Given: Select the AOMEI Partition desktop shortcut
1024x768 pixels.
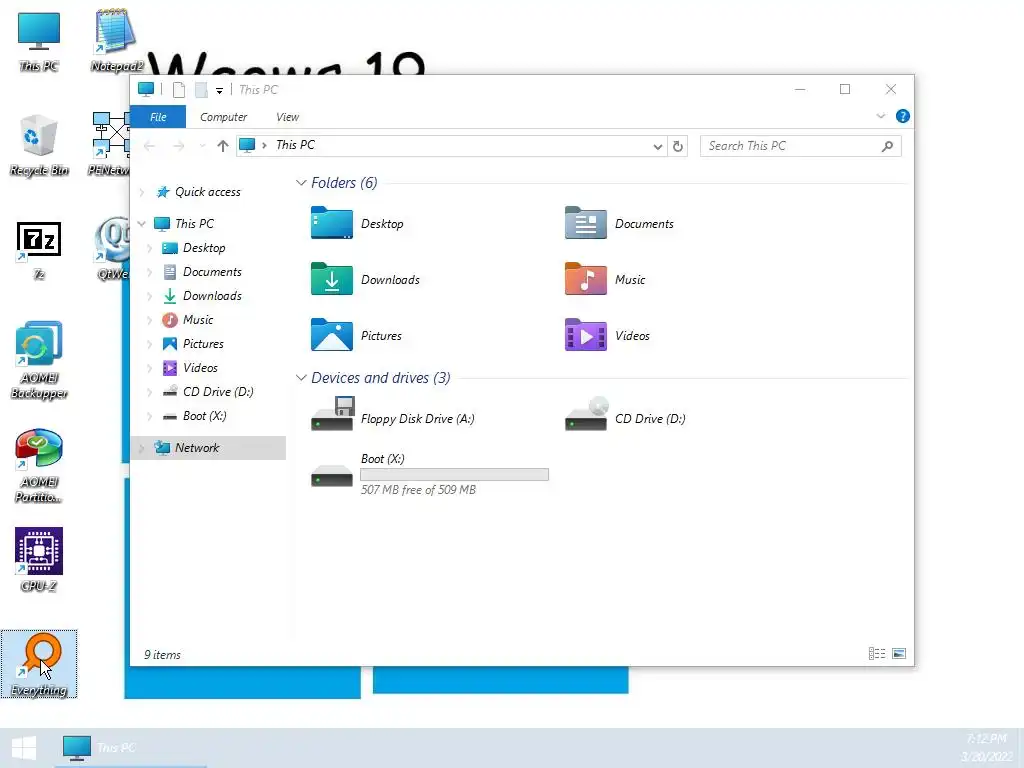Looking at the screenshot, I should pos(39,465).
